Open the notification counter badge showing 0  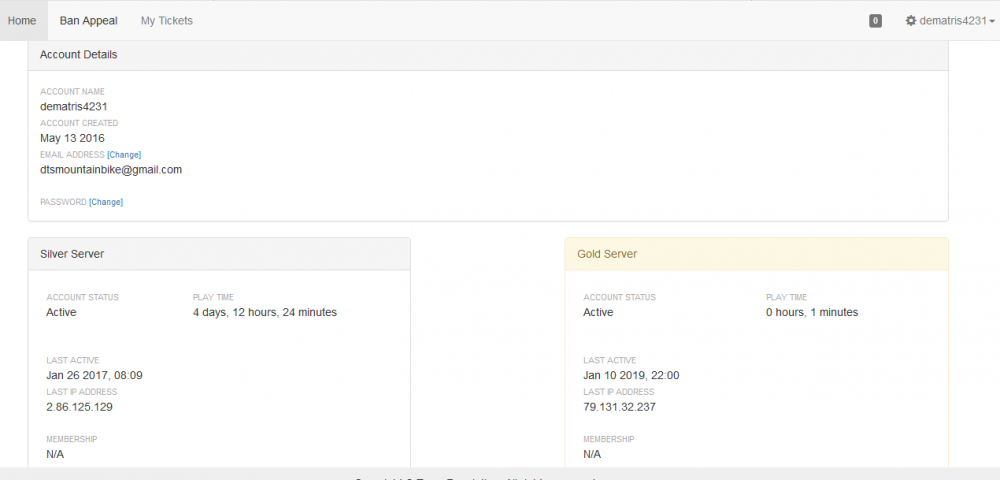click(875, 21)
